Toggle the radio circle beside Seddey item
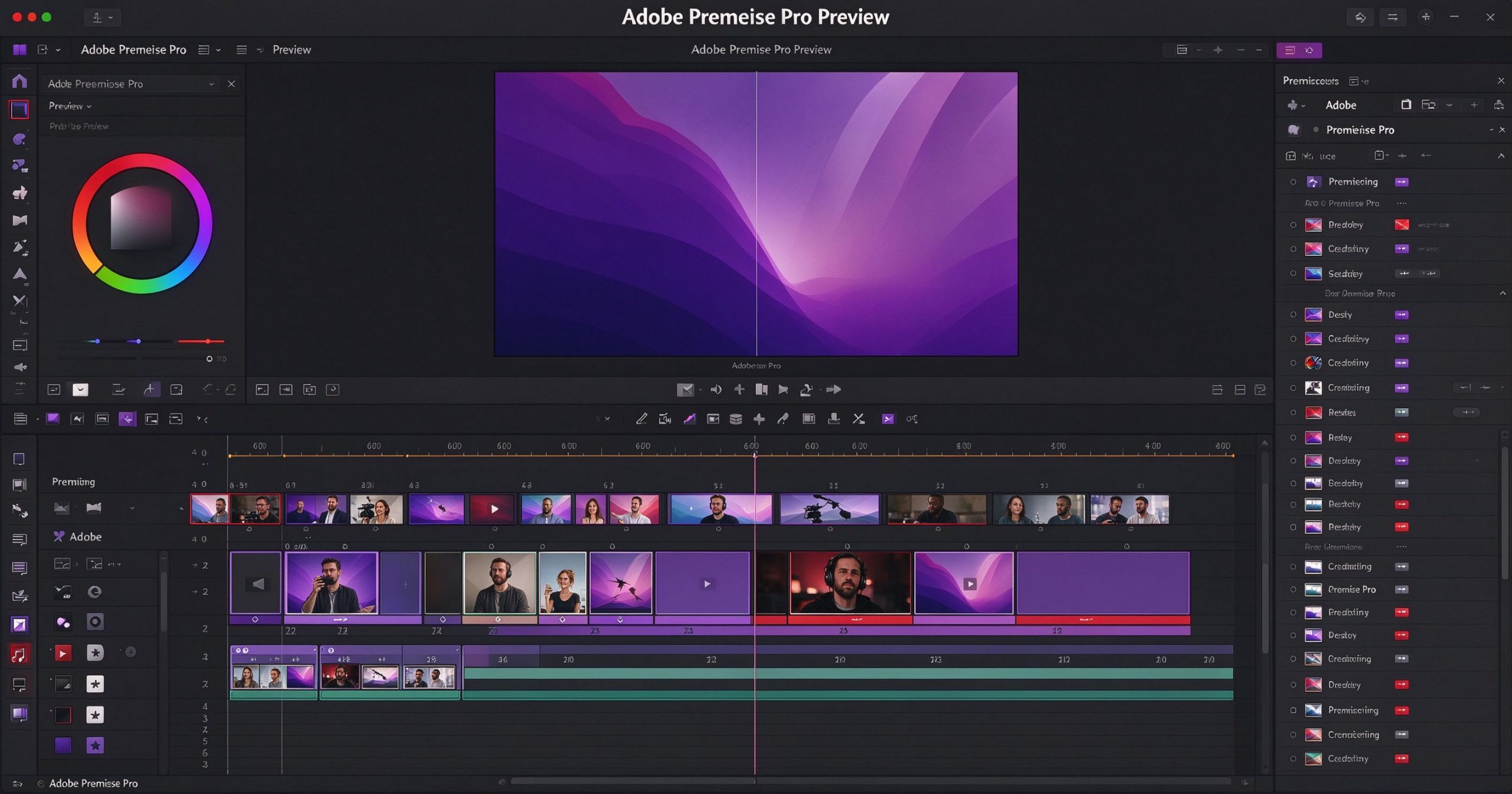The width and height of the screenshot is (1512, 794). coord(1293,274)
